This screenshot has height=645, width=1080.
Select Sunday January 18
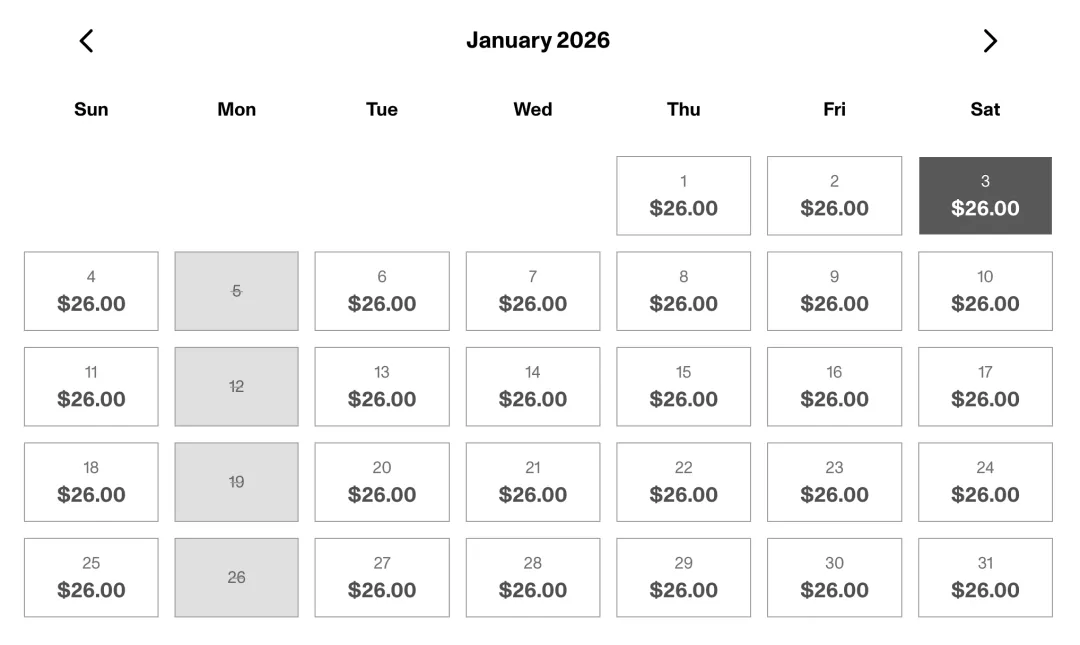click(x=91, y=482)
